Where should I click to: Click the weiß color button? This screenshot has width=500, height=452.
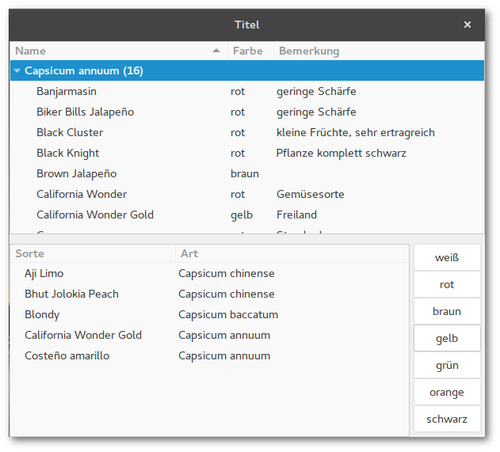point(447,257)
